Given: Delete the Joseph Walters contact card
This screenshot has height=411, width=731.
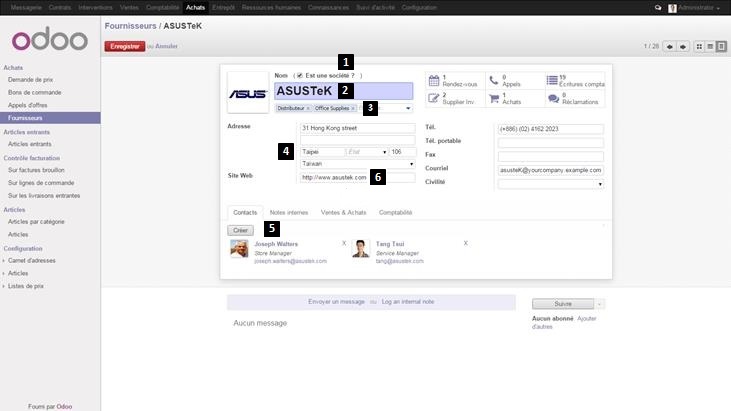Looking at the screenshot, I should [344, 243].
